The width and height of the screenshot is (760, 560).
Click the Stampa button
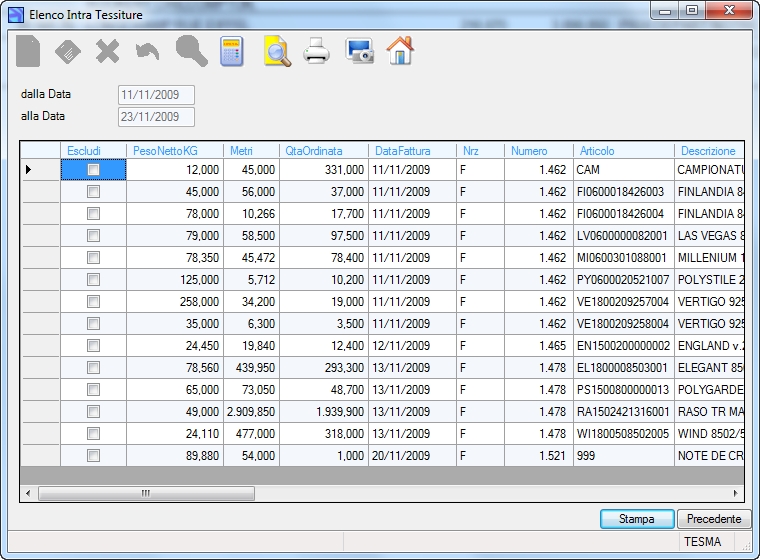pos(637,519)
